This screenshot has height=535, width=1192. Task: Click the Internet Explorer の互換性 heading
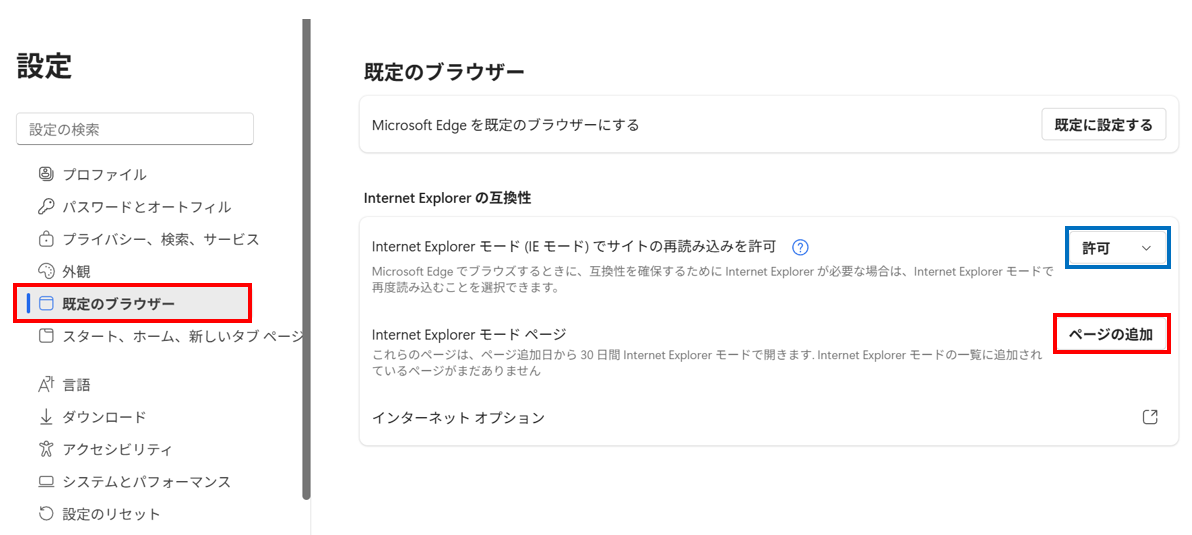[448, 198]
